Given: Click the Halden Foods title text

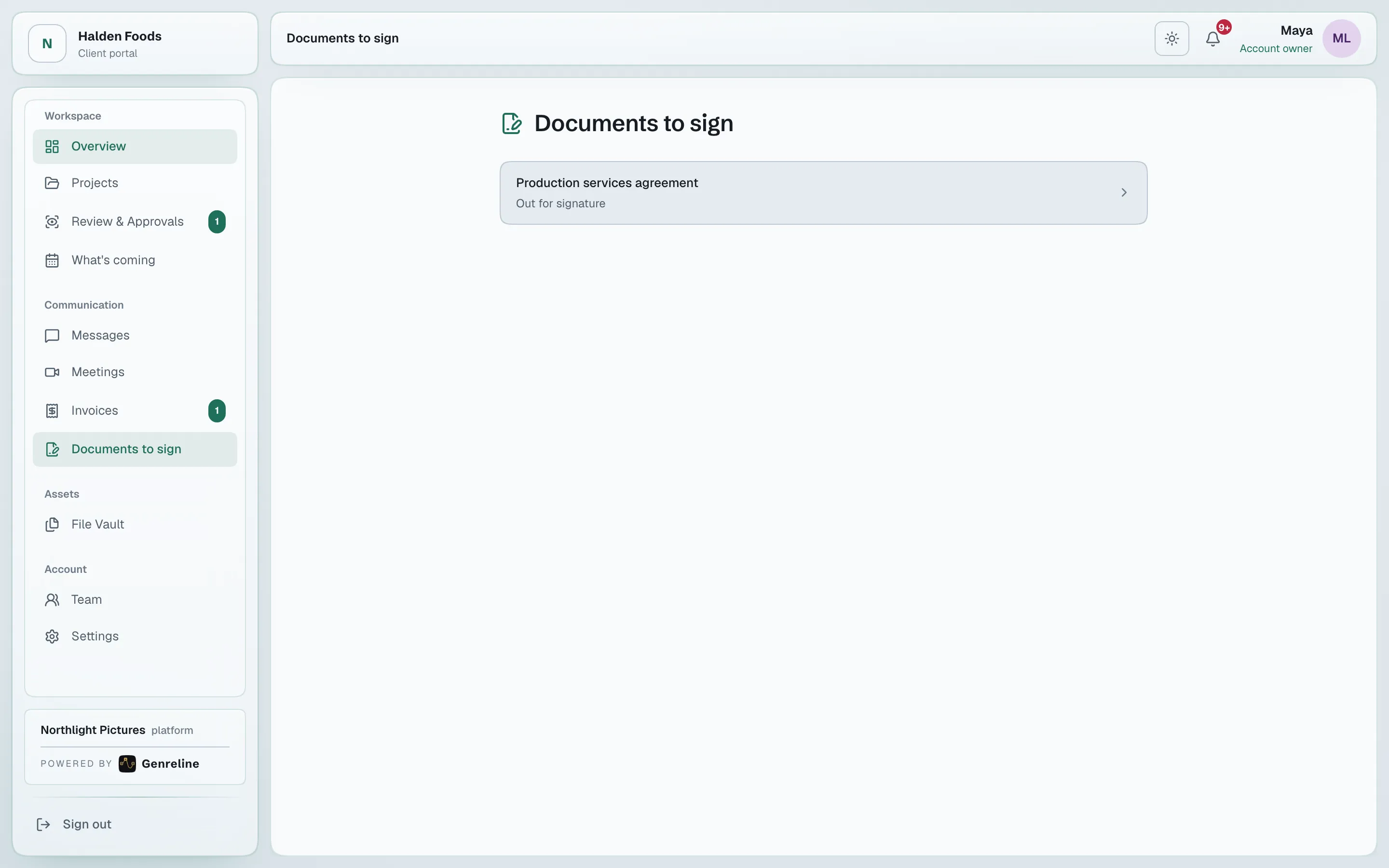Looking at the screenshot, I should pyautogui.click(x=120, y=36).
